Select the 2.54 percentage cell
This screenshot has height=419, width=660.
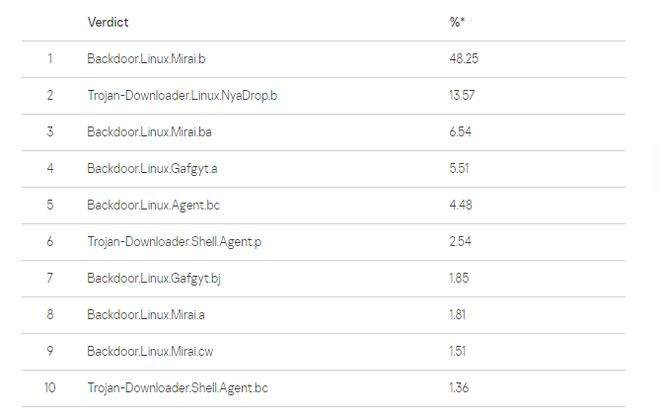pyautogui.click(x=460, y=241)
